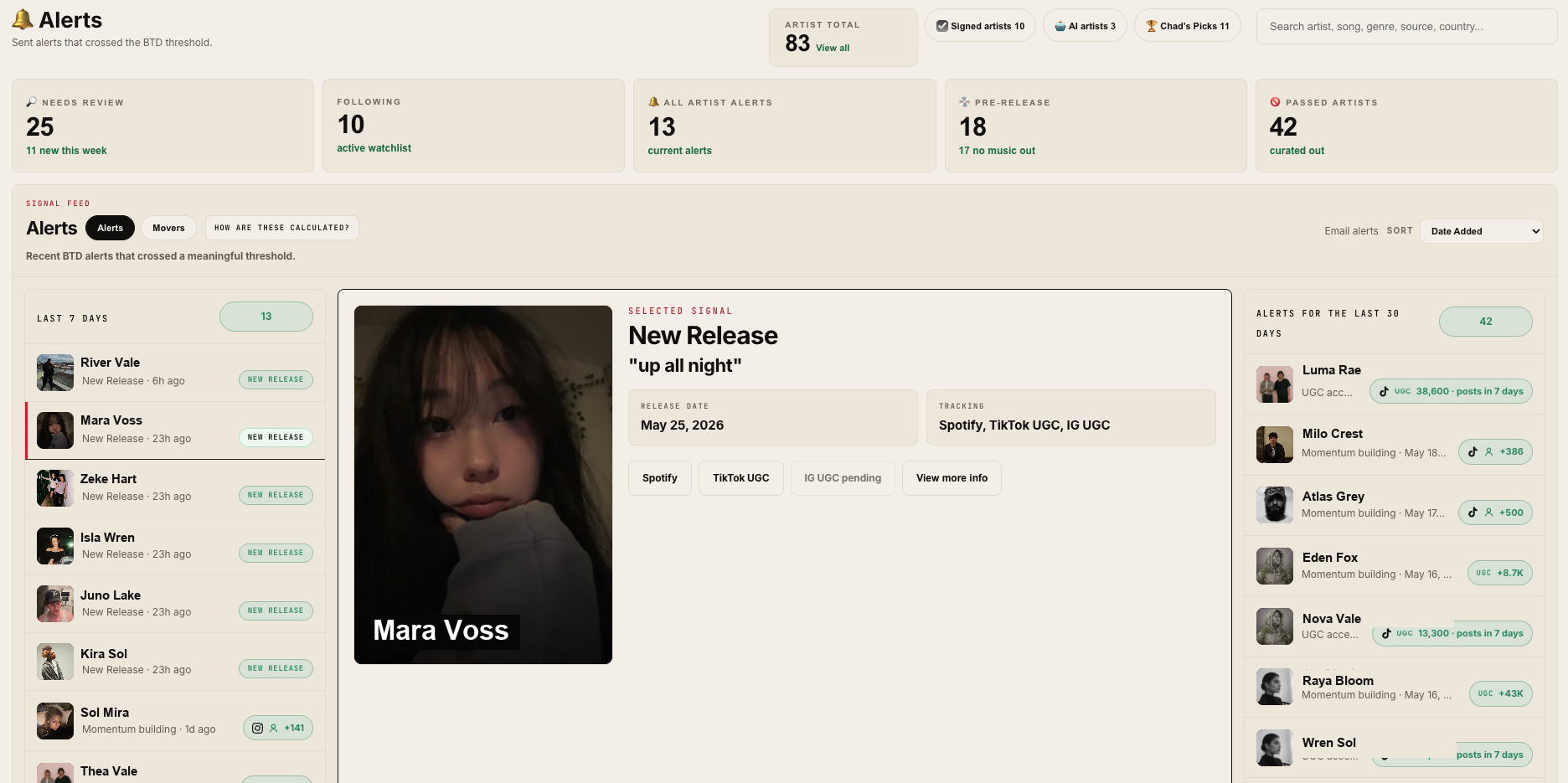Viewport: 1568px width, 783px height.
Task: Click the current alerts link
Action: 679,151
